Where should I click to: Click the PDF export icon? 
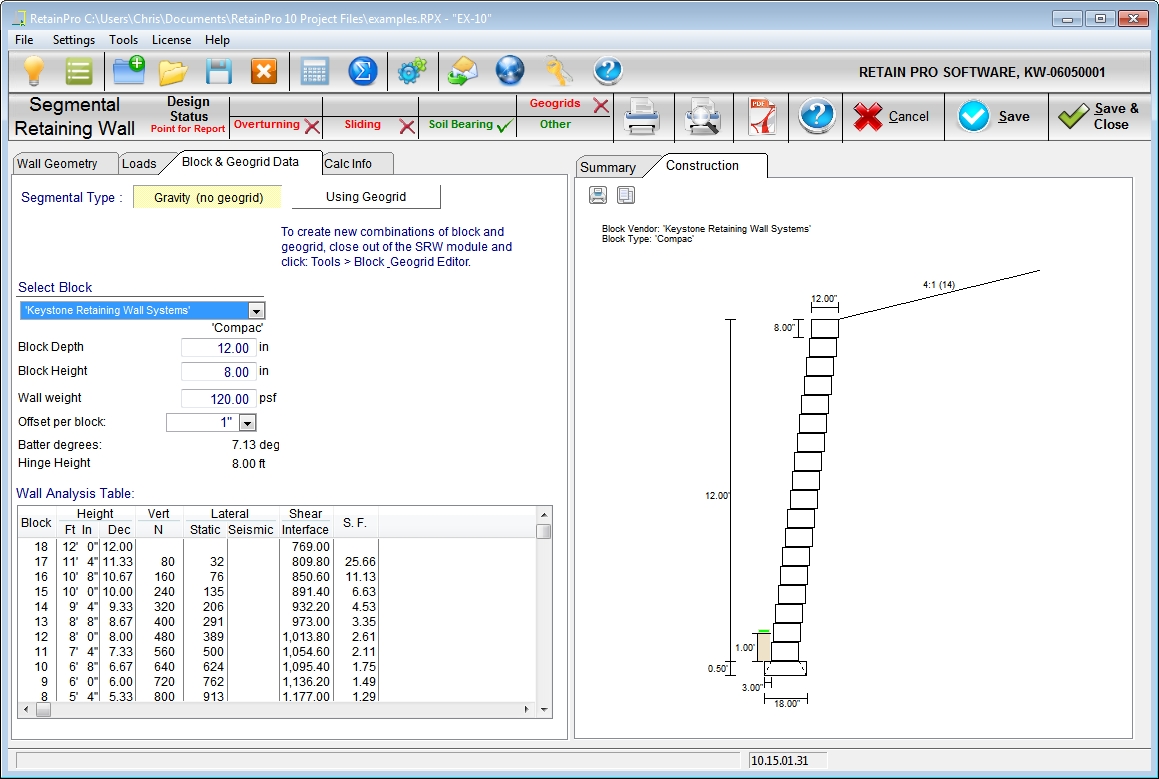click(762, 117)
